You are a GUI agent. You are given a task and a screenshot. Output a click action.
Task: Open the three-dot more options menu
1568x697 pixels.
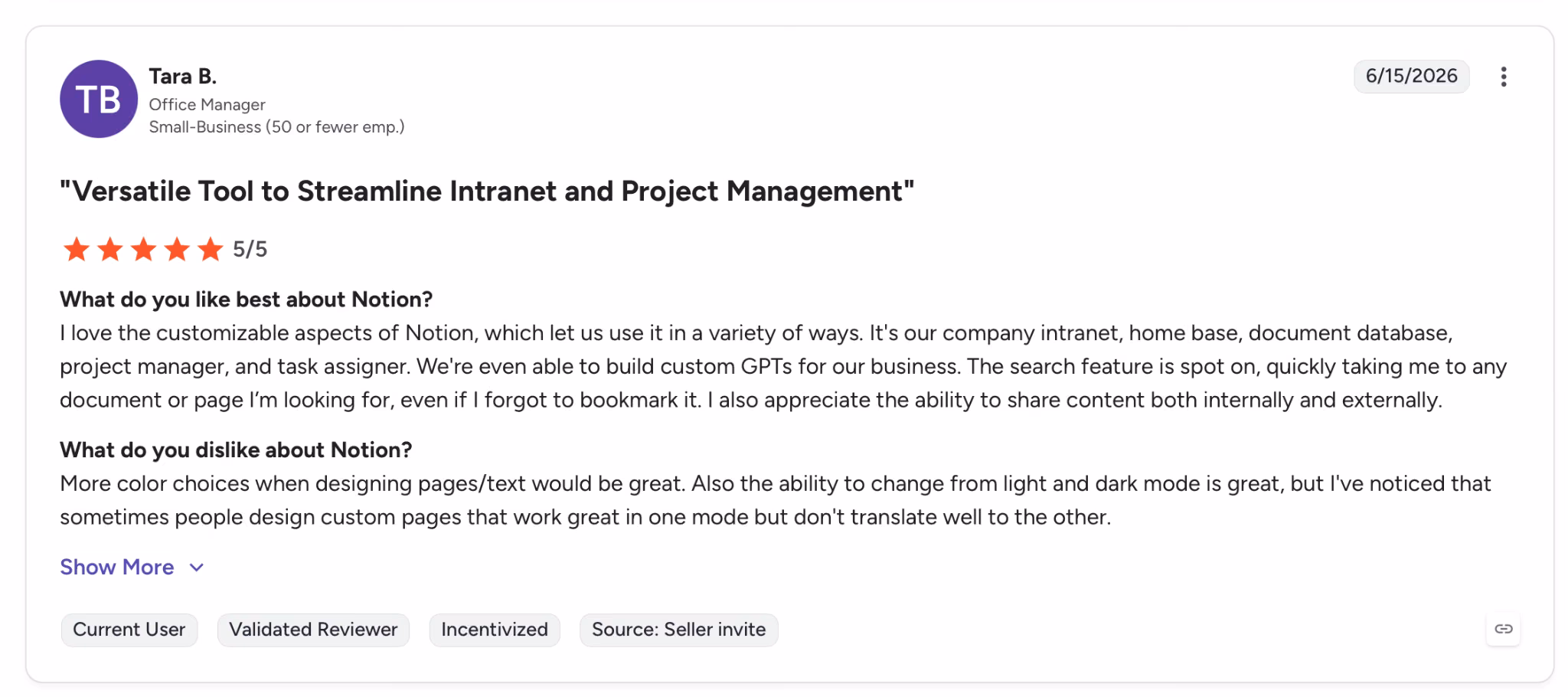1504,77
